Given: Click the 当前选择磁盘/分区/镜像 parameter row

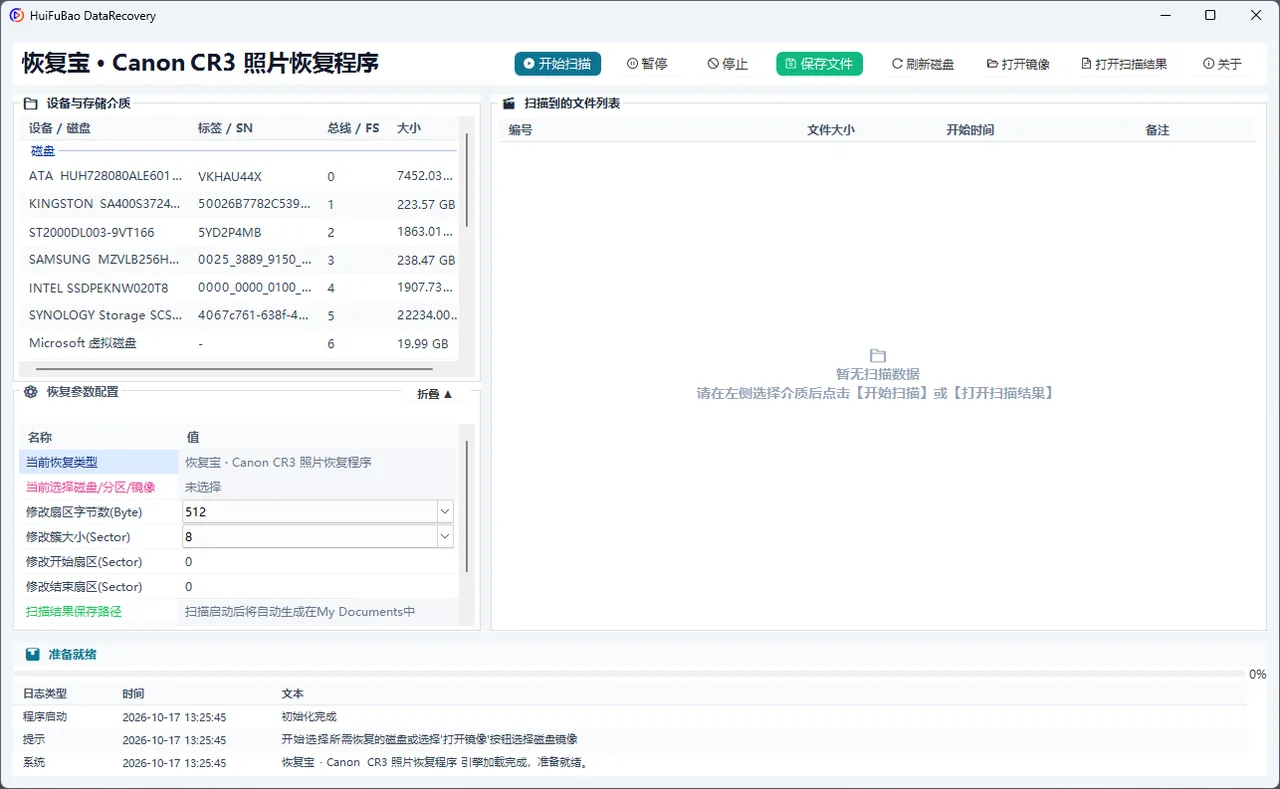Looking at the screenshot, I should click(x=239, y=487).
